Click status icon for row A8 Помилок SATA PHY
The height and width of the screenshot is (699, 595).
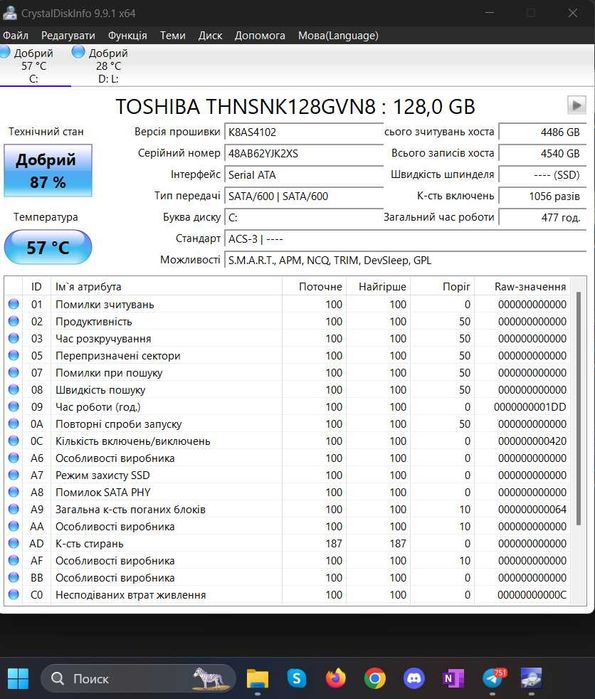13,492
